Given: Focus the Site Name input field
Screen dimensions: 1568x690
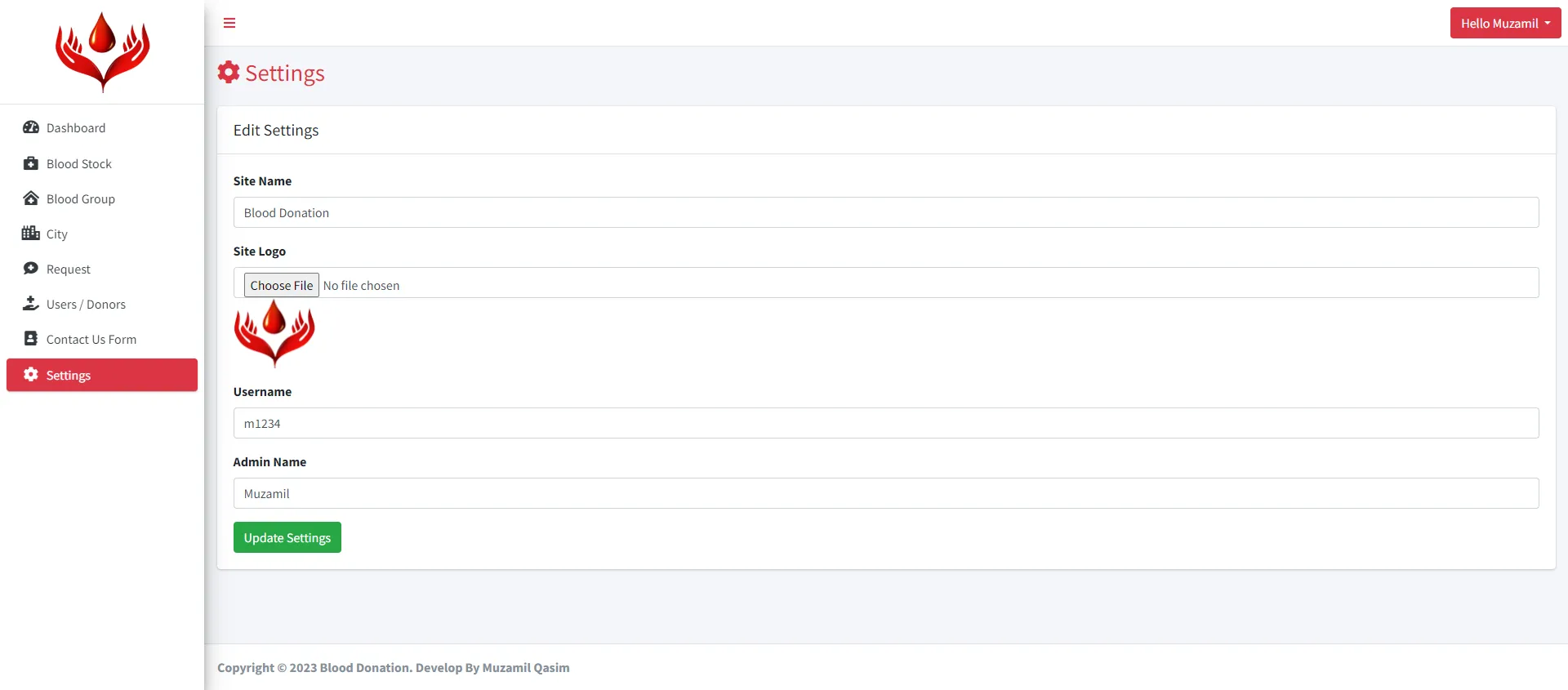Looking at the screenshot, I should click(x=885, y=212).
